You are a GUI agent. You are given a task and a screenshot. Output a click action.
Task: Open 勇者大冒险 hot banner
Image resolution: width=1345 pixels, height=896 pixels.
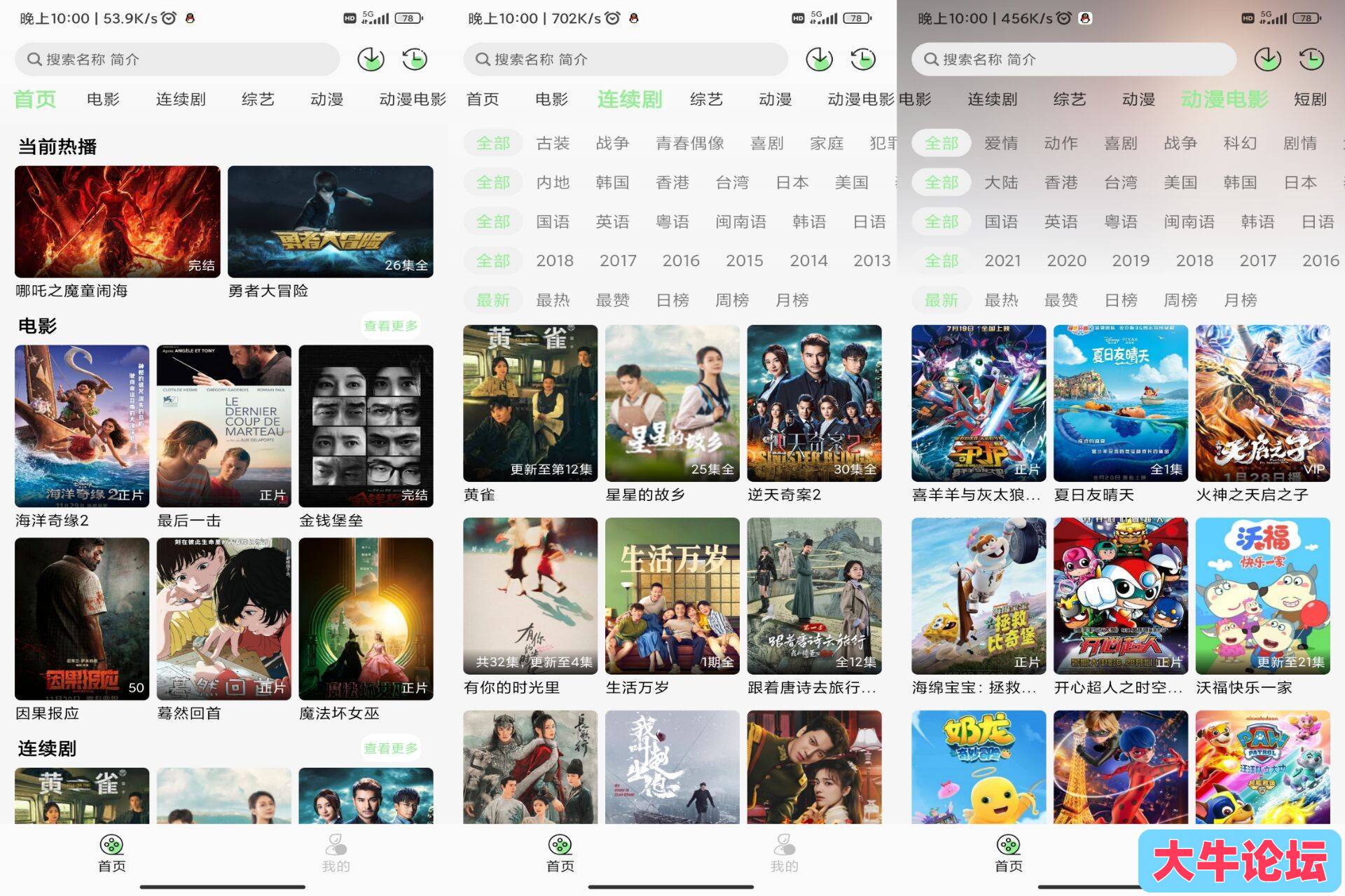coord(331,221)
